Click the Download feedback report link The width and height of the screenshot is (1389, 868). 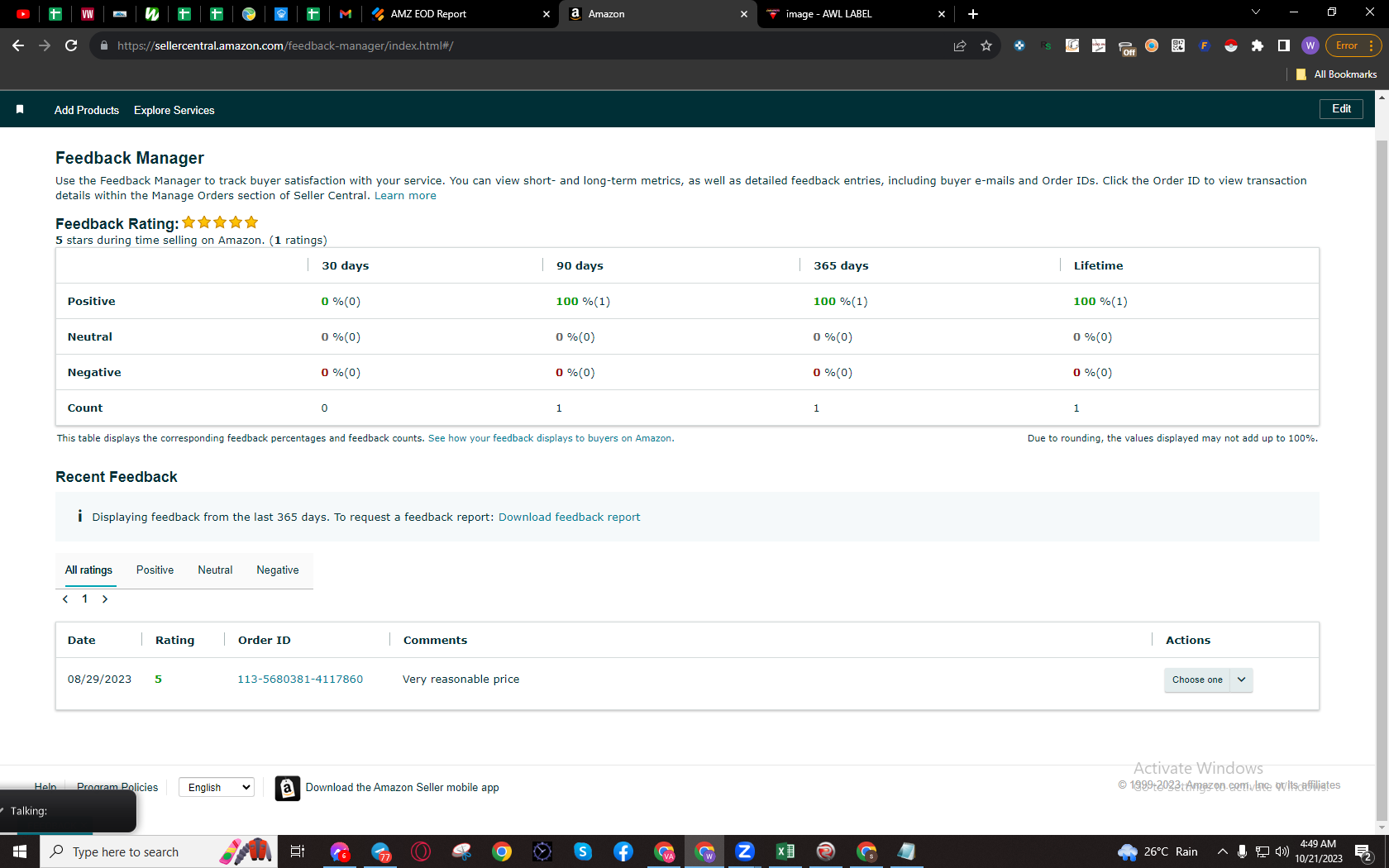pyautogui.click(x=569, y=517)
